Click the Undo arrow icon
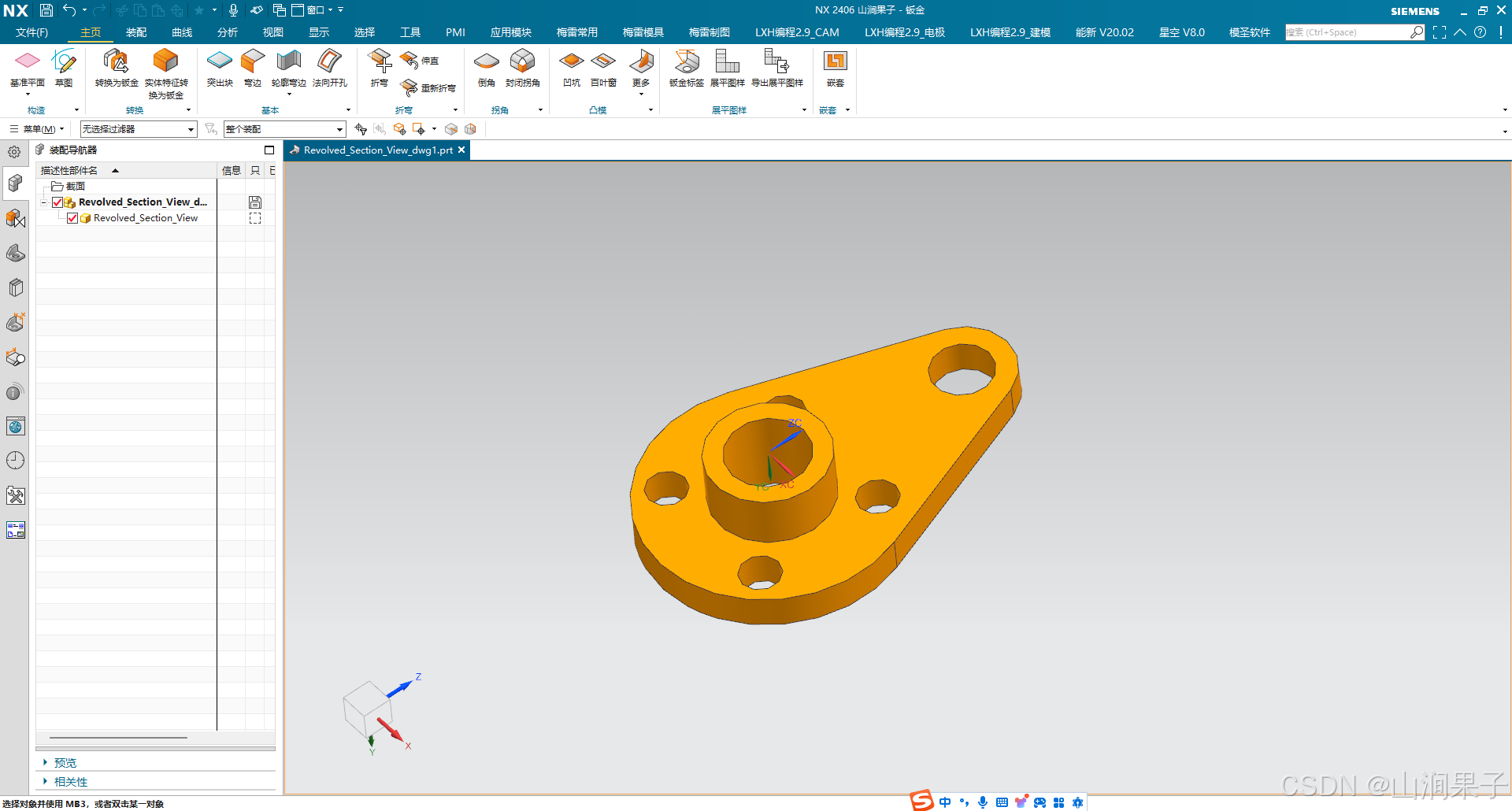This screenshot has width=1512, height=811. [69, 10]
